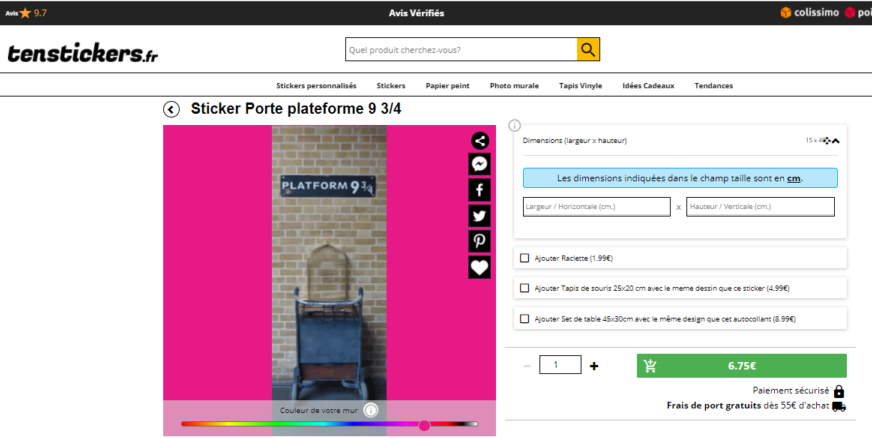Screen dimensions: 872x438
Task: Enable Ajouter Raclette option
Action: click(x=524, y=258)
